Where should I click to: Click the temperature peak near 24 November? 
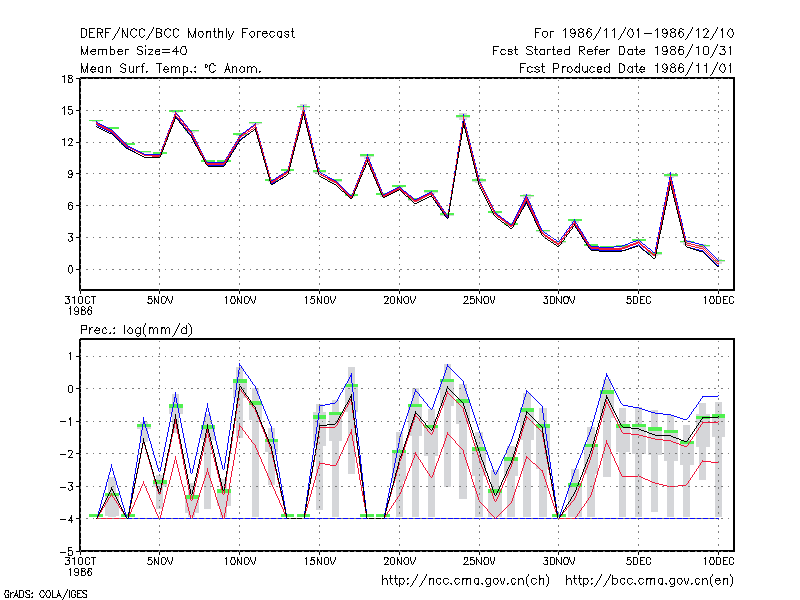pos(463,117)
